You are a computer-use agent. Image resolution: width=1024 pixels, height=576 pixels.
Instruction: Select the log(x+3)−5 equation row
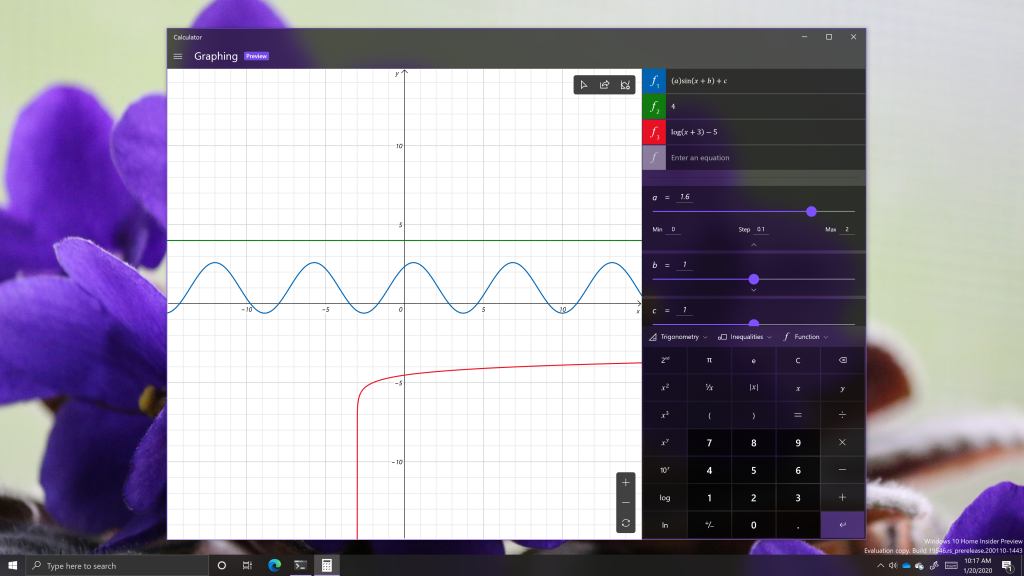(765, 132)
